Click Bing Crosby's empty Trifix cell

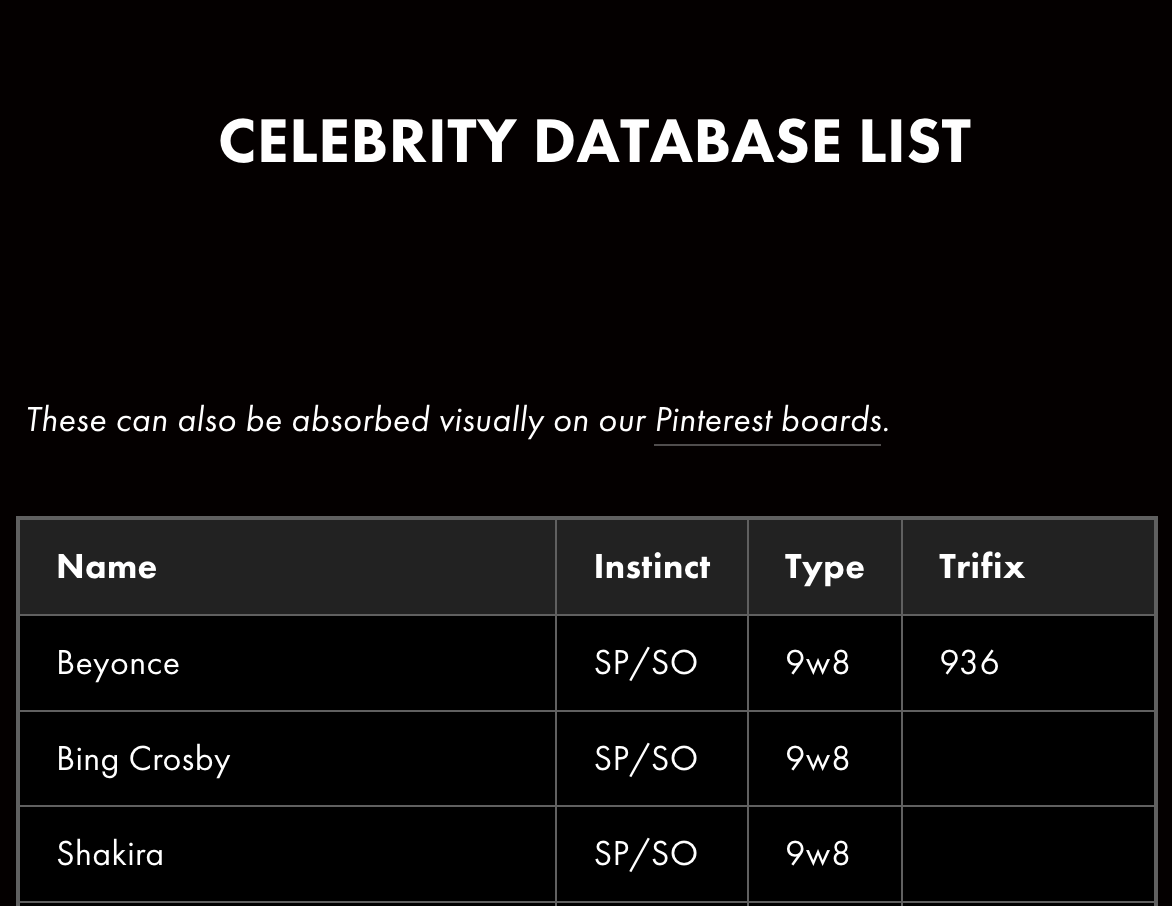pyautogui.click(x=1028, y=759)
